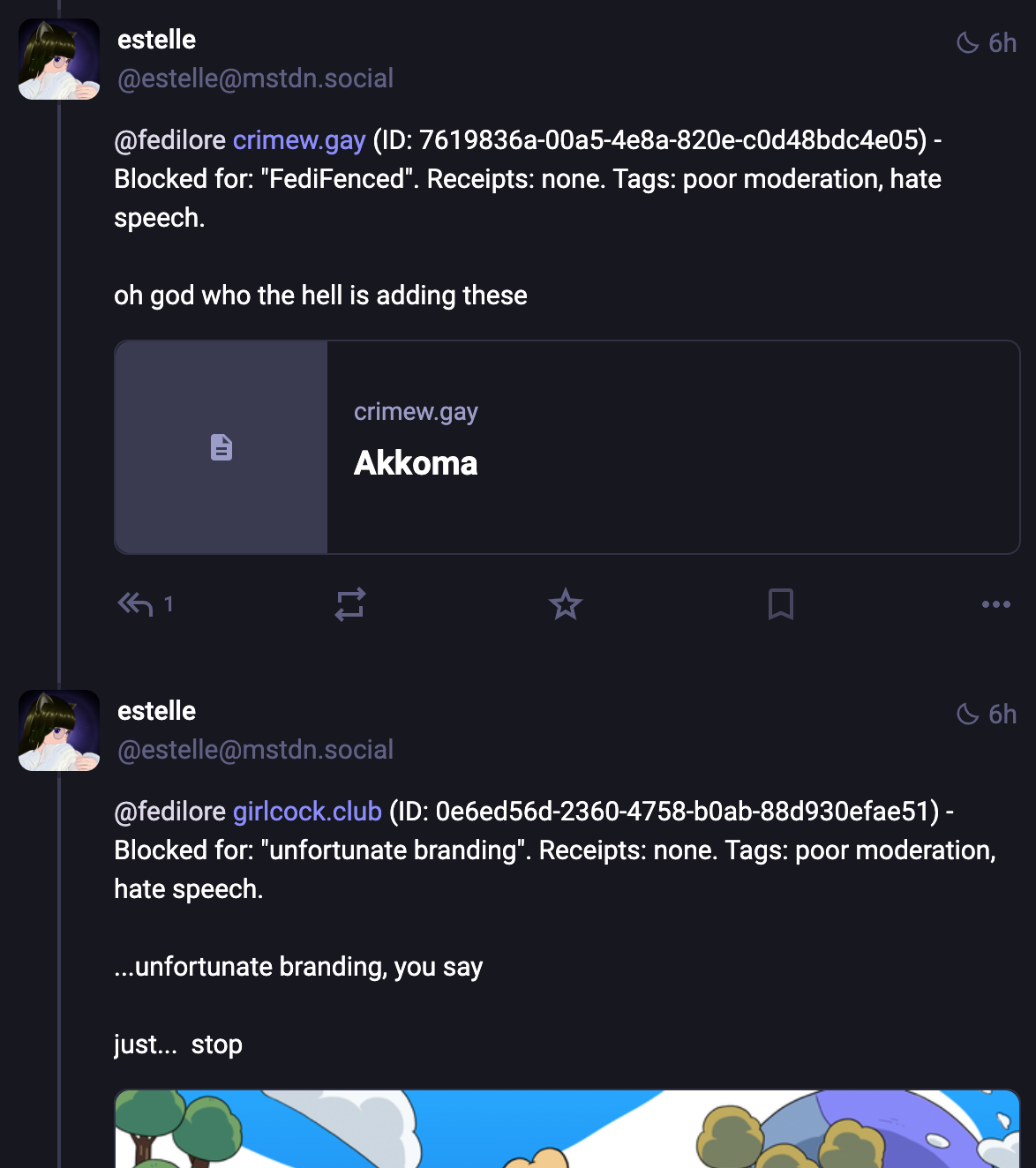The image size is (1036, 1168).
Task: Click estelle's avatar on first post
Action: pos(59,59)
